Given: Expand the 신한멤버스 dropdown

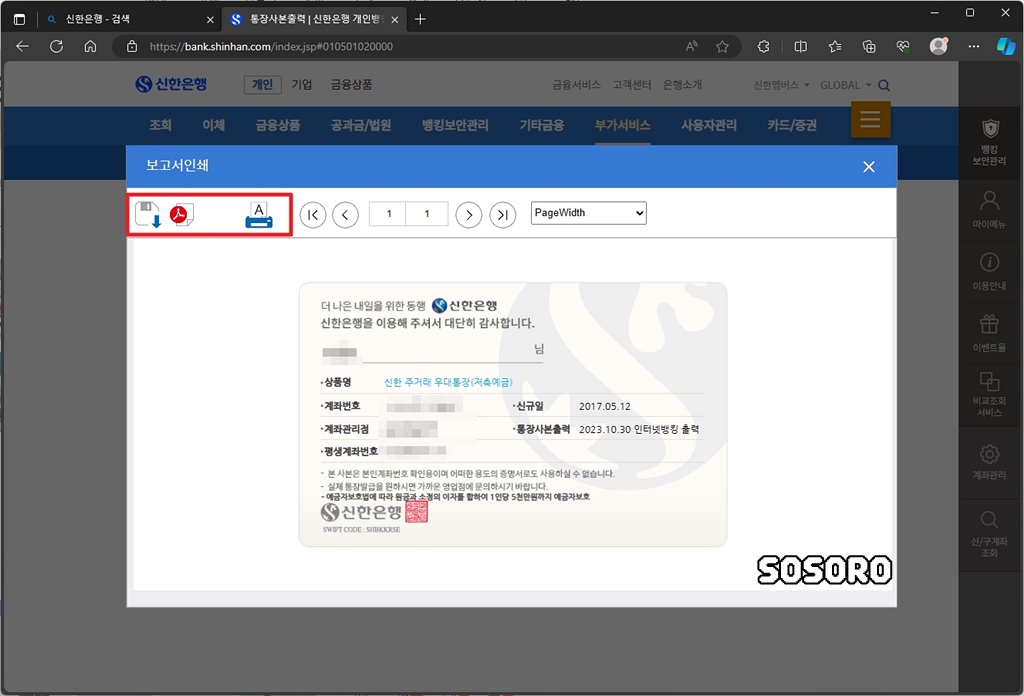Looking at the screenshot, I should (781, 85).
